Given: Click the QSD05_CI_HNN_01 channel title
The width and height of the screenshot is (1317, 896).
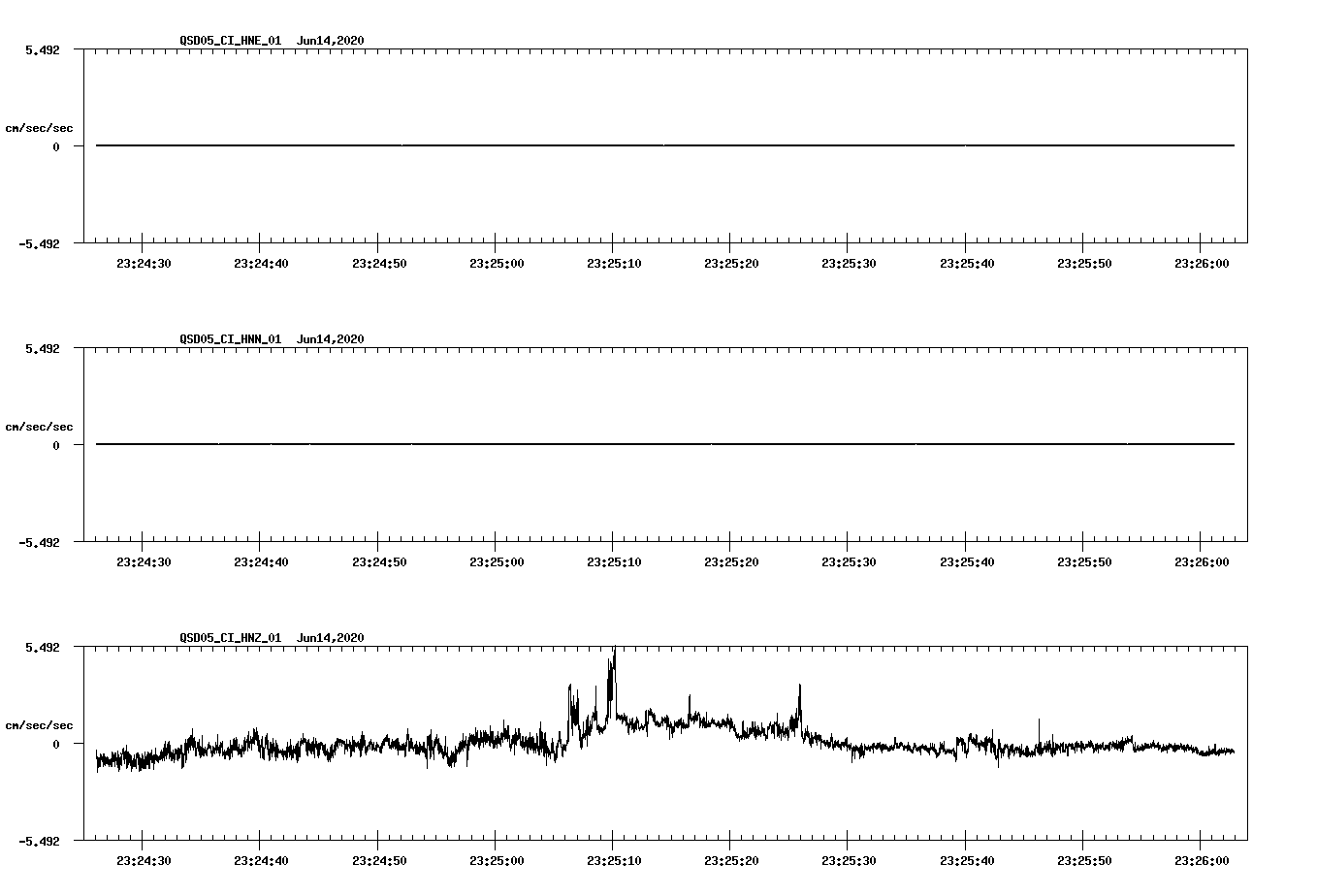Looking at the screenshot, I should [x=231, y=339].
